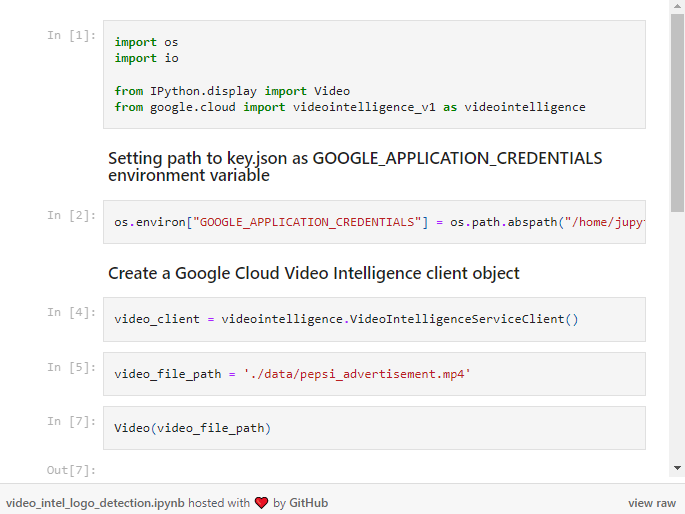
Task: Click the vertical scrollbar thumb
Action: [x=677, y=113]
